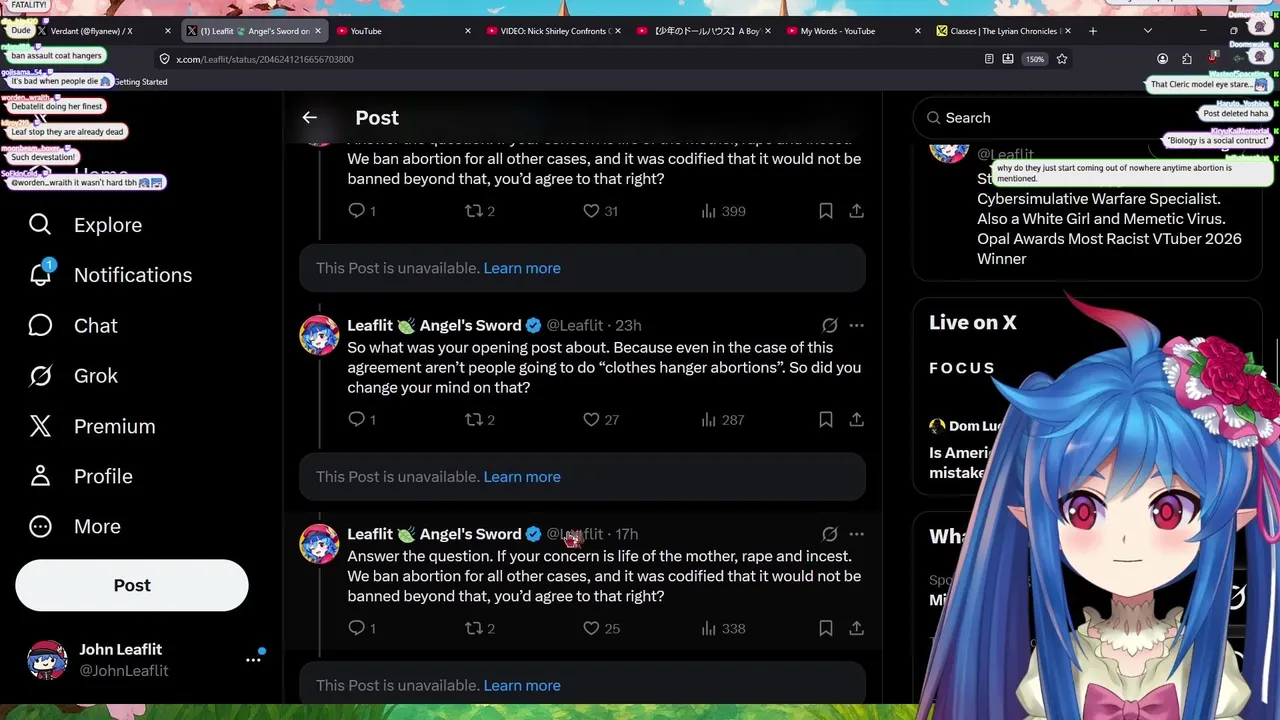Switch to the Nick Shirley video tab
The width and height of the screenshot is (1280, 720).
(x=554, y=31)
